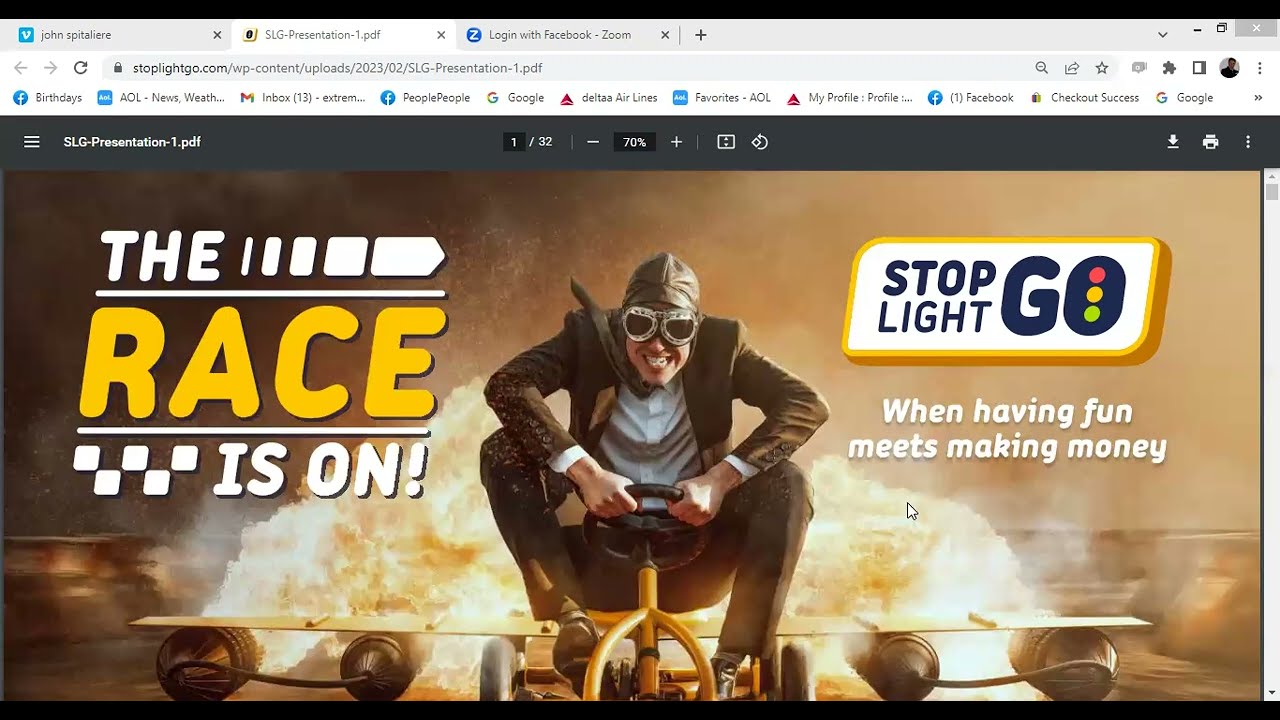The height and width of the screenshot is (720, 1280).
Task: Click the address bar URL
Action: coord(337,68)
